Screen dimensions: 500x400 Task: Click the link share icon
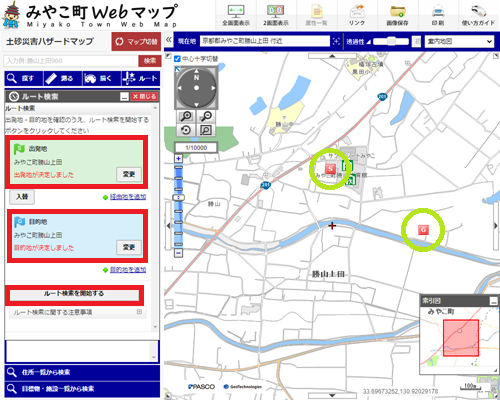click(357, 11)
